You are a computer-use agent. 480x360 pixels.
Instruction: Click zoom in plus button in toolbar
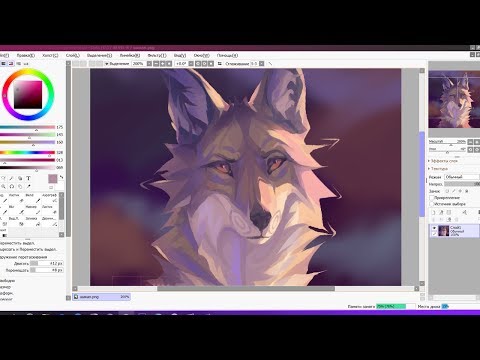pyautogui.click(x=162, y=63)
